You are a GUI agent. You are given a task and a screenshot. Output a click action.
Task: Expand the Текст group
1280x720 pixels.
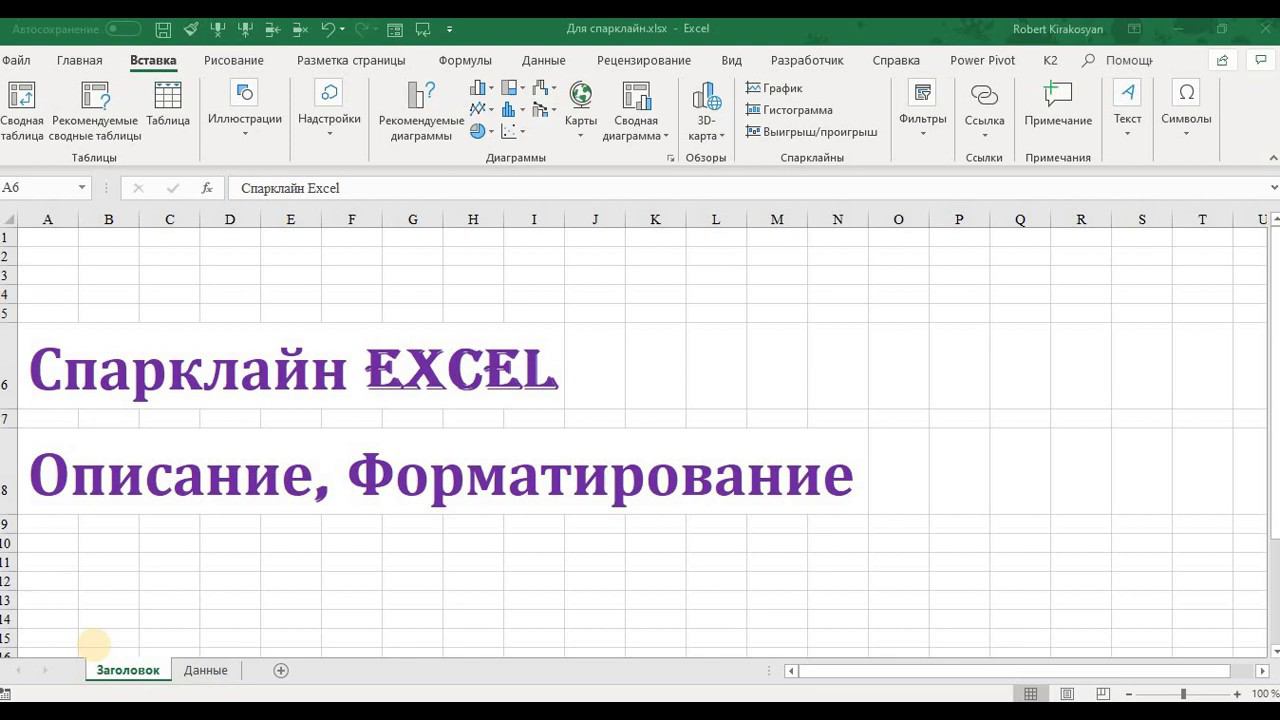click(1128, 110)
